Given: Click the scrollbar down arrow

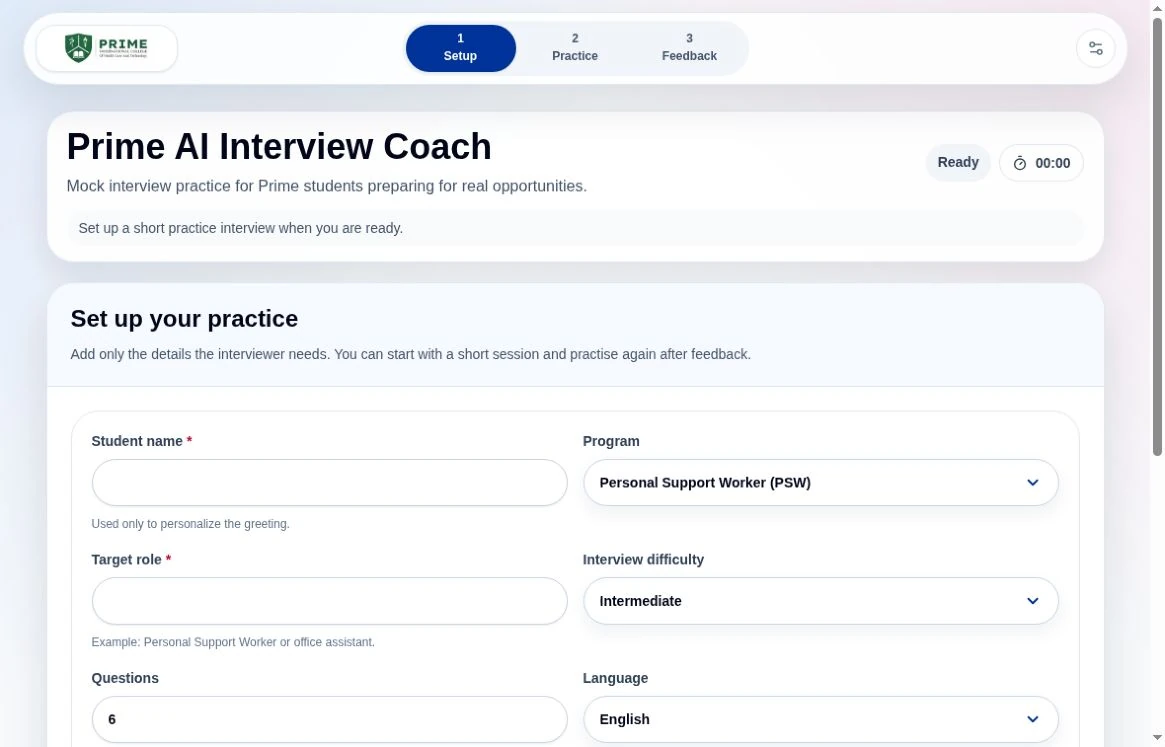Looking at the screenshot, I should [1157, 738].
